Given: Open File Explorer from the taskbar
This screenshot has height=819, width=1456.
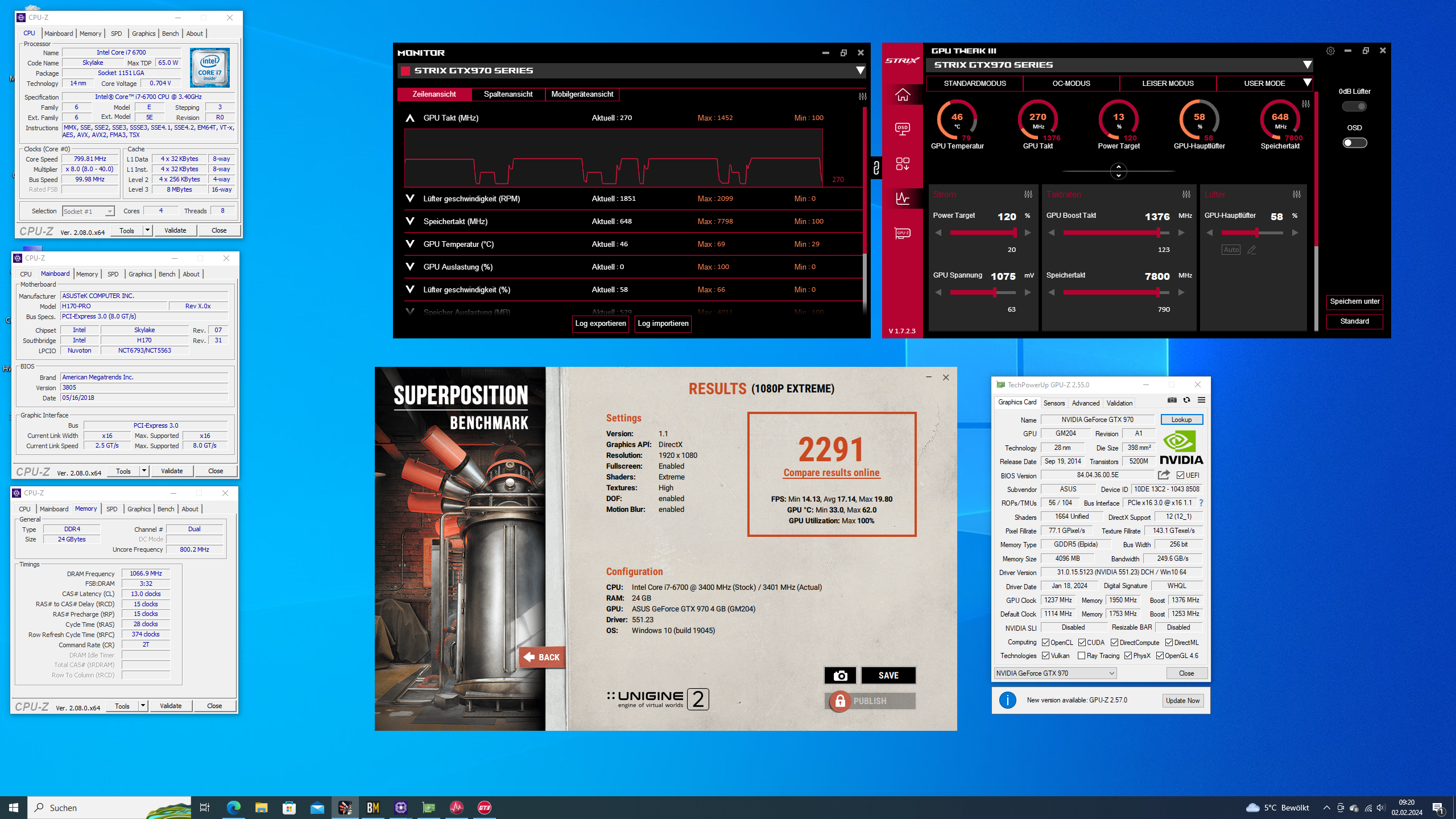Looking at the screenshot, I should pyautogui.click(x=262, y=808).
